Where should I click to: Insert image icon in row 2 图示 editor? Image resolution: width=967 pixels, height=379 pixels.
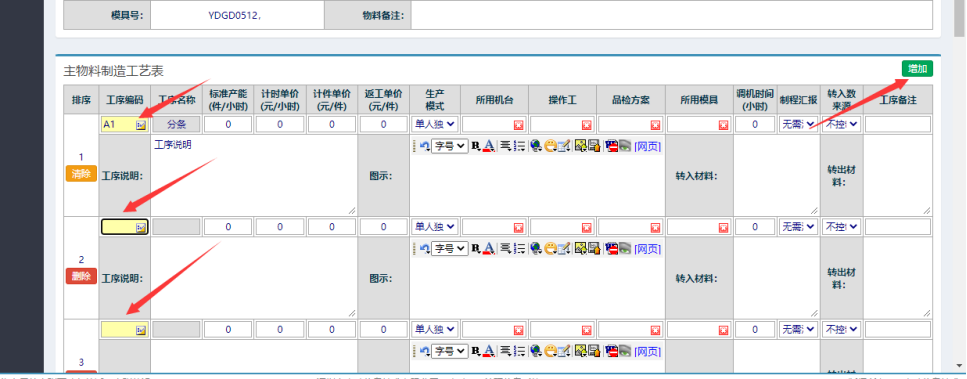[580, 249]
